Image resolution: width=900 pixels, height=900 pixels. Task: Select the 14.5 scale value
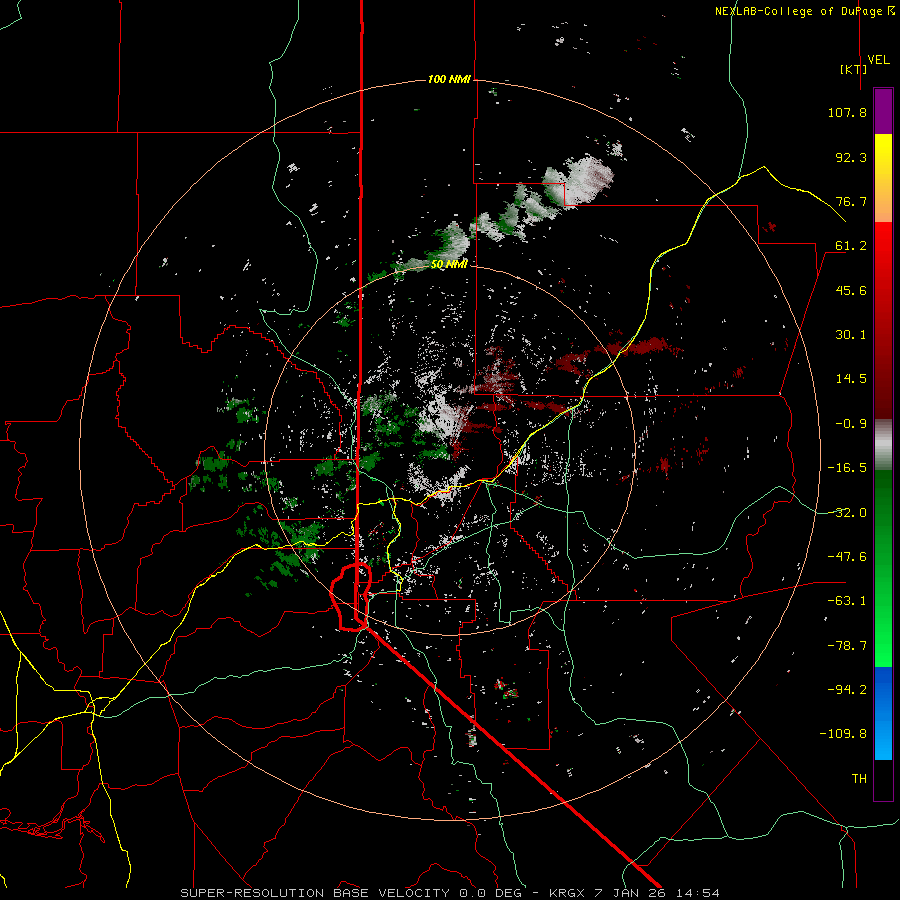point(851,379)
